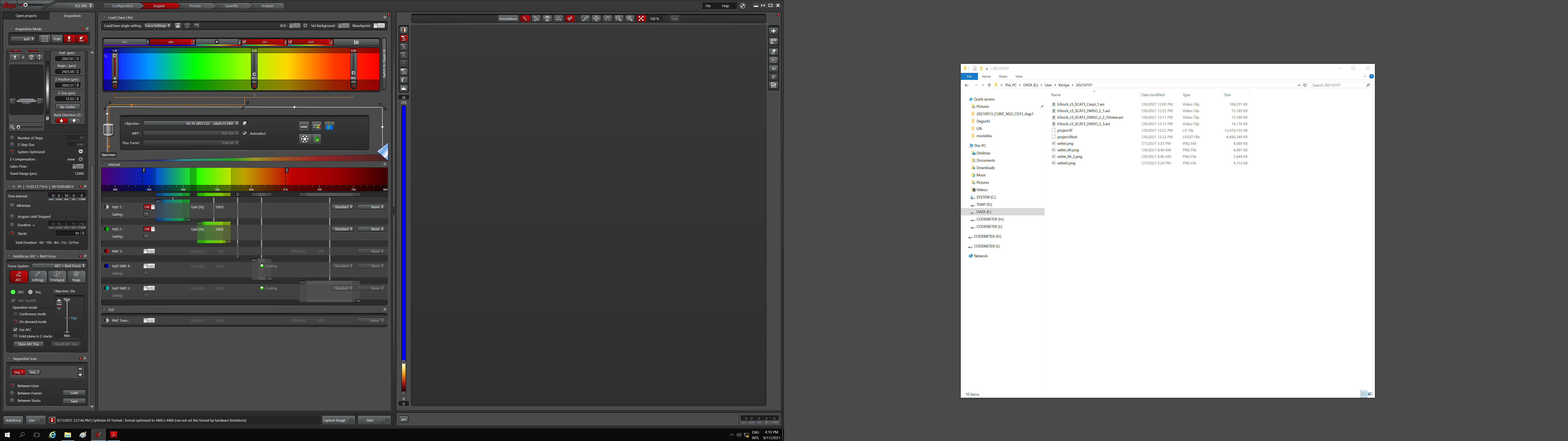
Task: Zoom in using the magnifier plus icon
Action: pos(630,19)
